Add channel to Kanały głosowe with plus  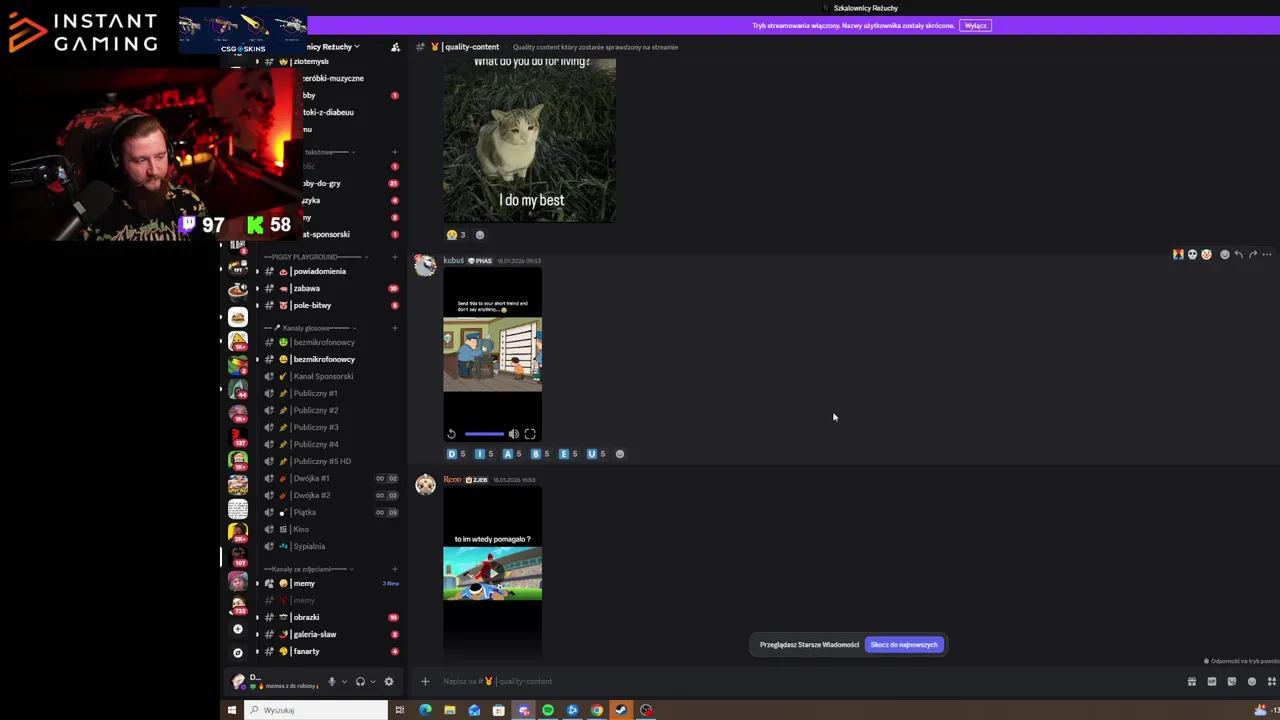(395, 328)
